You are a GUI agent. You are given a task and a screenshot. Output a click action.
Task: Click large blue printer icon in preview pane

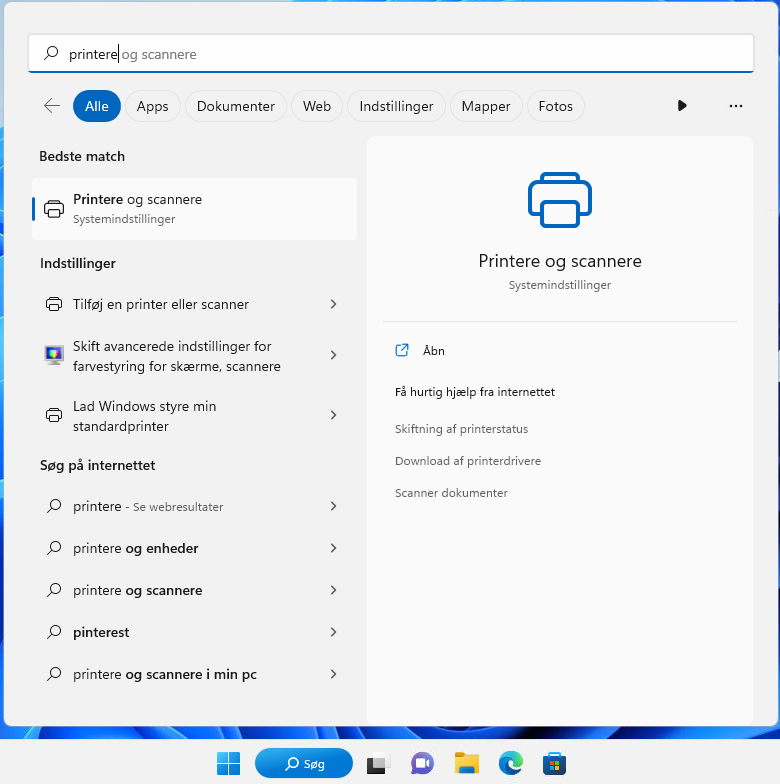[560, 200]
